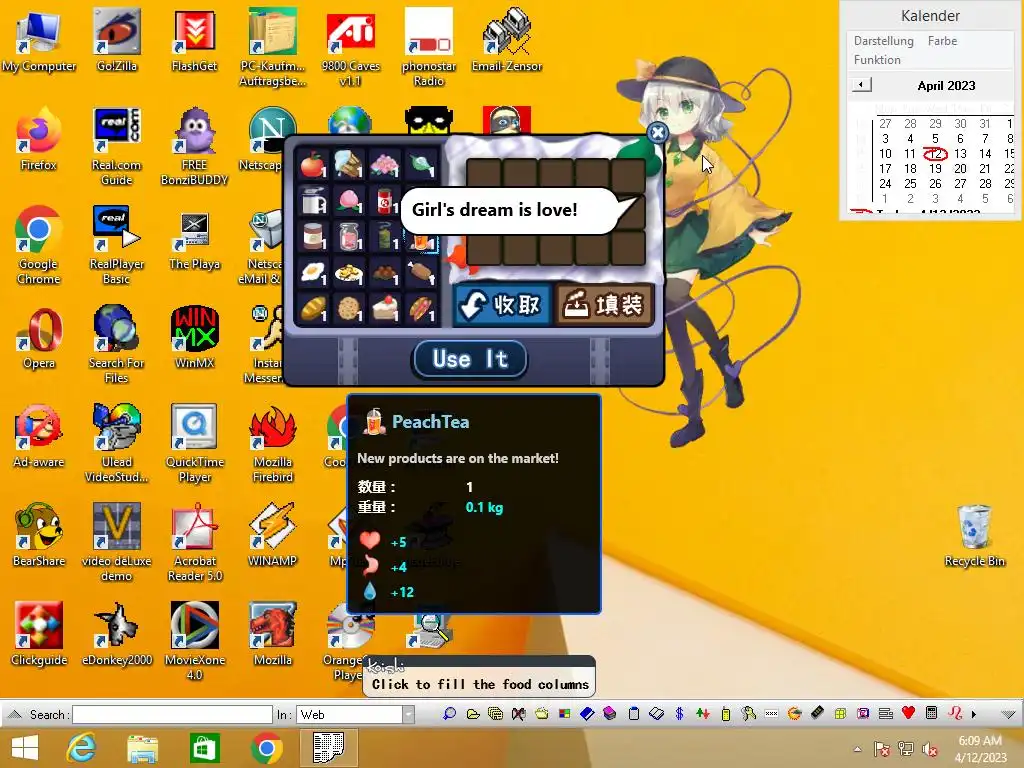
Task: Pick the silver mug item in inventory
Action: [x=313, y=200]
